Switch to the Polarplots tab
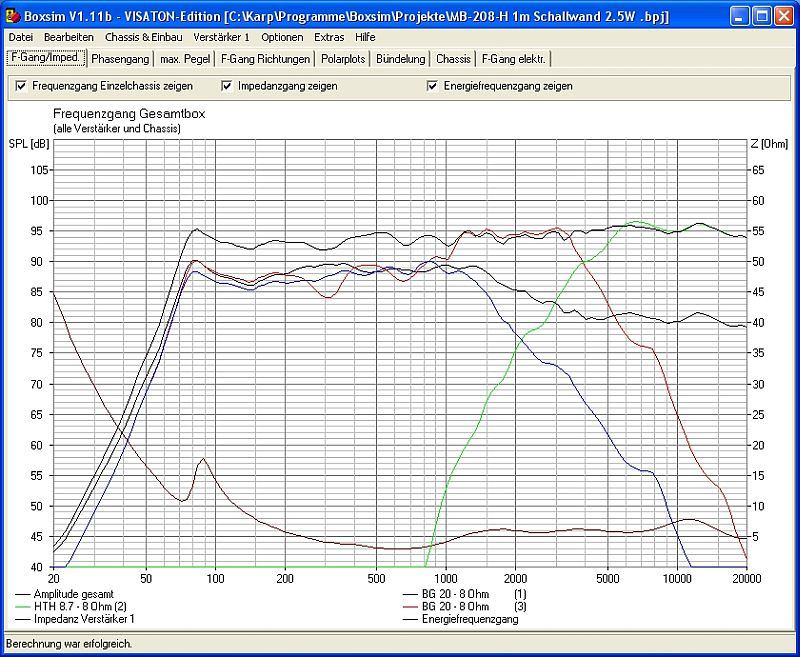800x657 pixels. click(343, 59)
